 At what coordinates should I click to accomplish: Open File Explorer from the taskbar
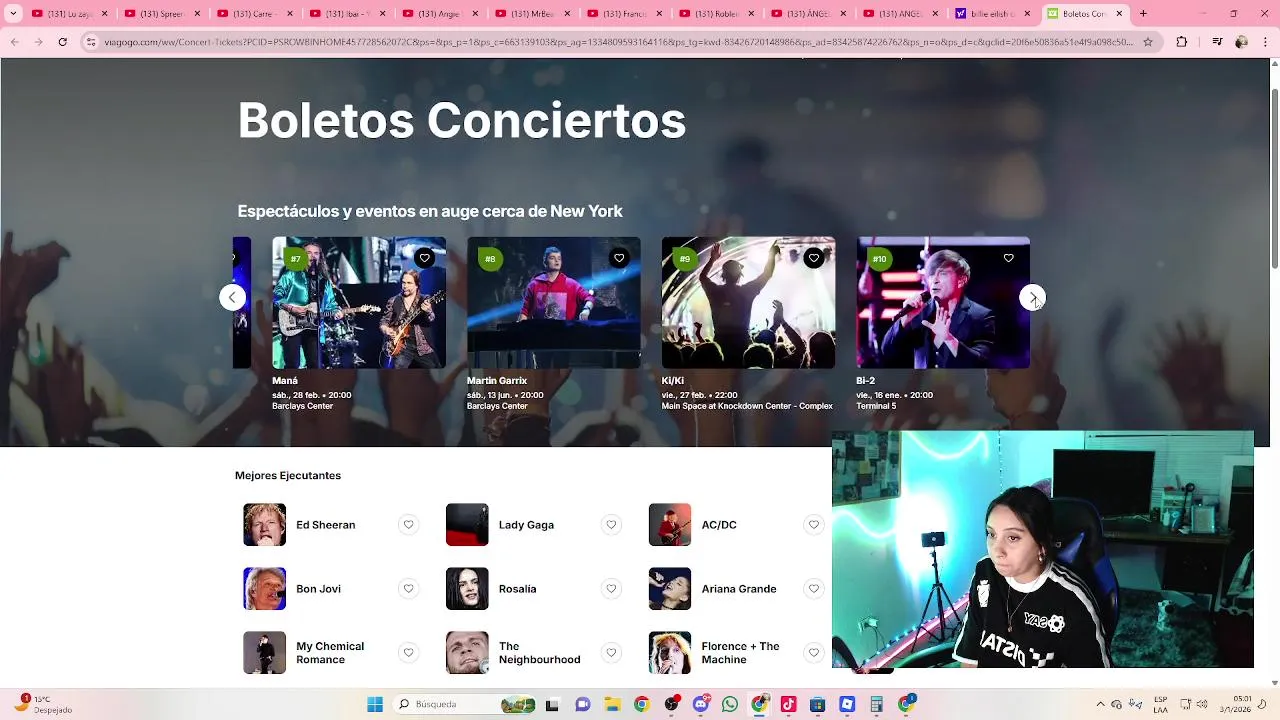tap(612, 704)
